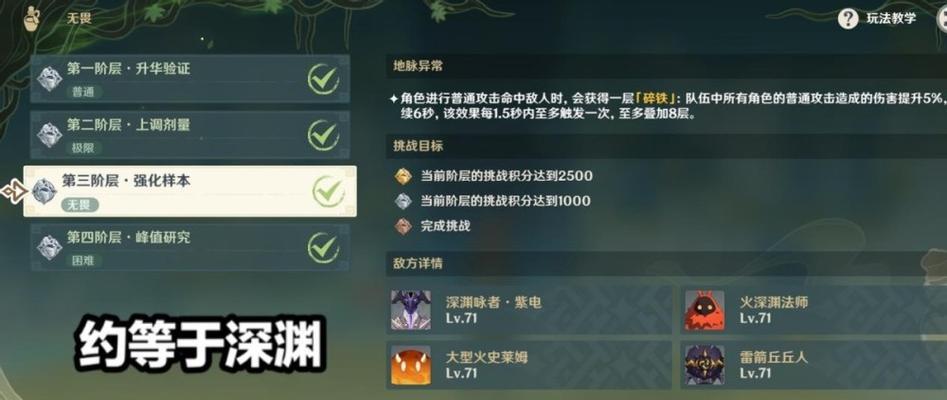This screenshot has height=400, width=947.
Task: Select the 火深渊法师 enemy portrait
Action: [704, 310]
